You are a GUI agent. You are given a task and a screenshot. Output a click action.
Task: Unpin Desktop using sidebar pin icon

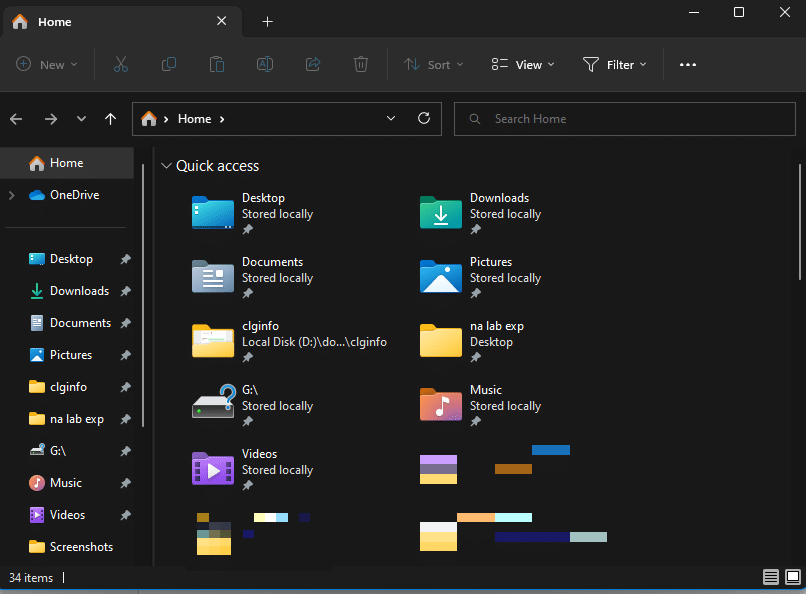tap(125, 259)
